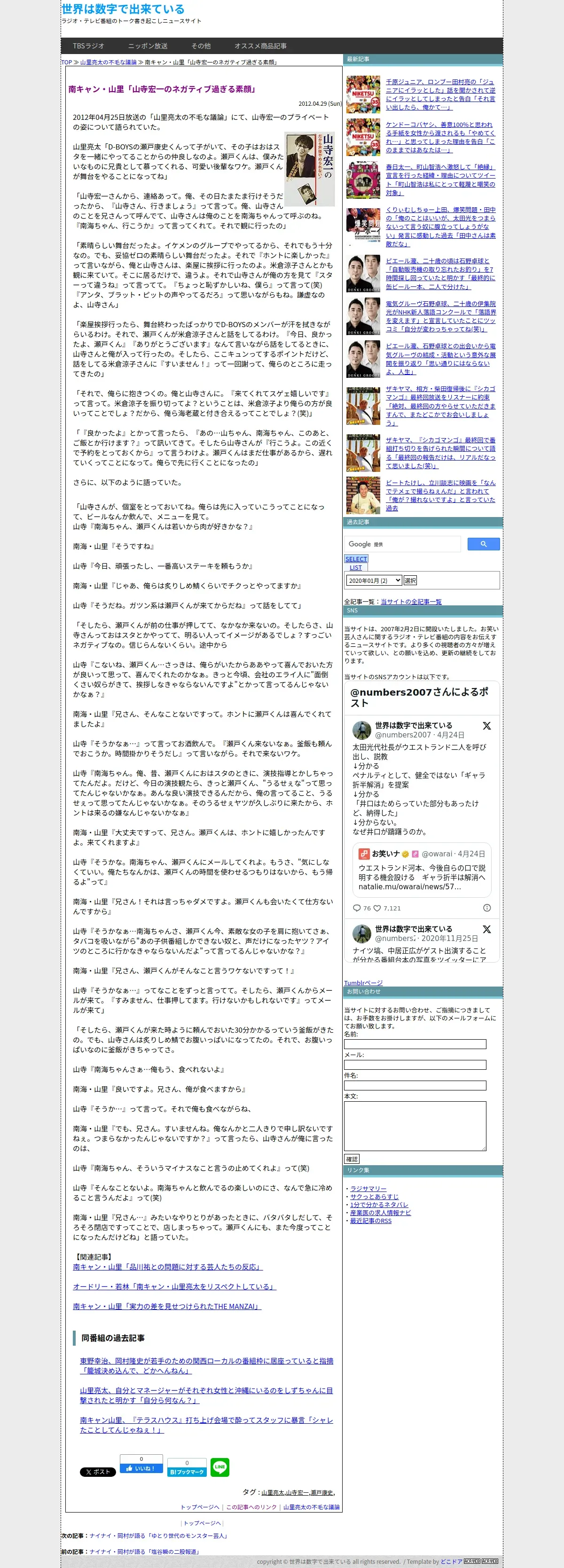
Task: Open next article ゆとり世代のモンスター芸人
Action: click(159, 1536)
